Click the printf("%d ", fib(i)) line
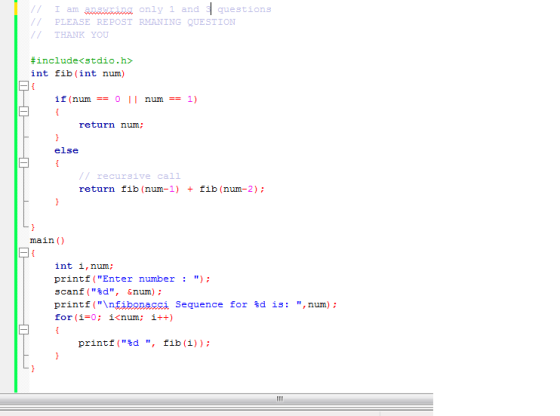Screen dimensions: 560x416 [x=144, y=343]
